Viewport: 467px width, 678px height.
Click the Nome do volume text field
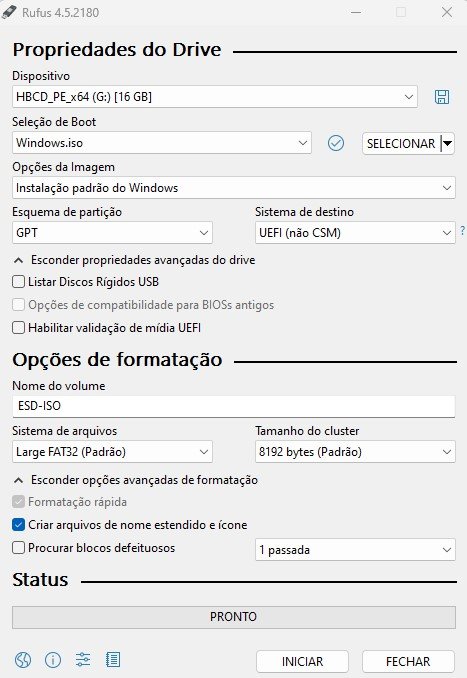pos(234,406)
